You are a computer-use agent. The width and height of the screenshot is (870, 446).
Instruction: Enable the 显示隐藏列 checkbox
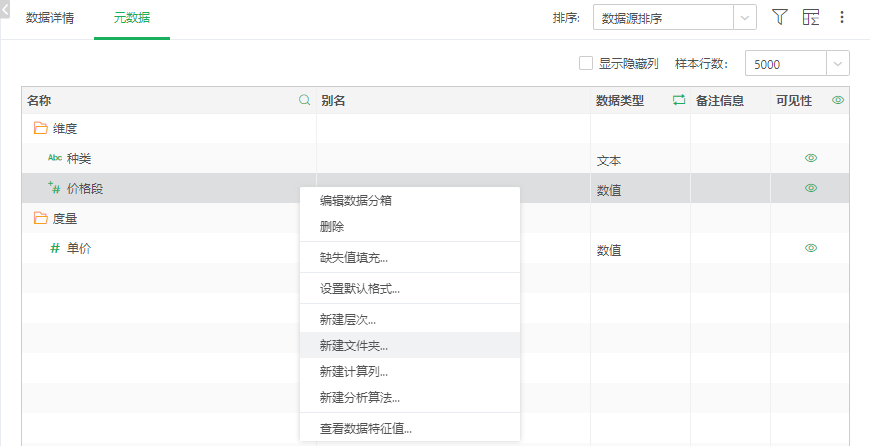click(x=586, y=63)
